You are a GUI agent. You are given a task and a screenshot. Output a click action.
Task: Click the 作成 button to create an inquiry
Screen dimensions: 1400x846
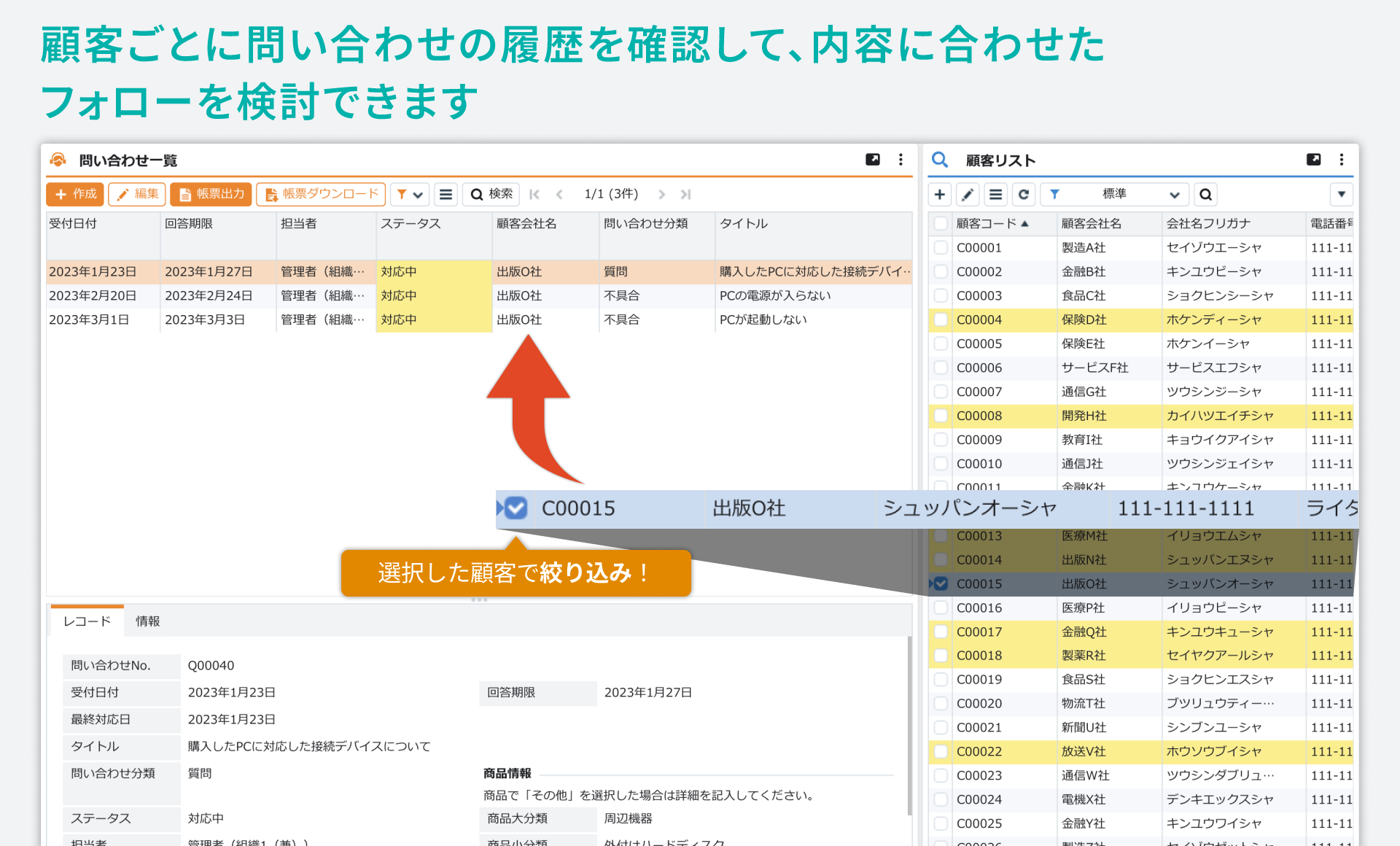[74, 194]
